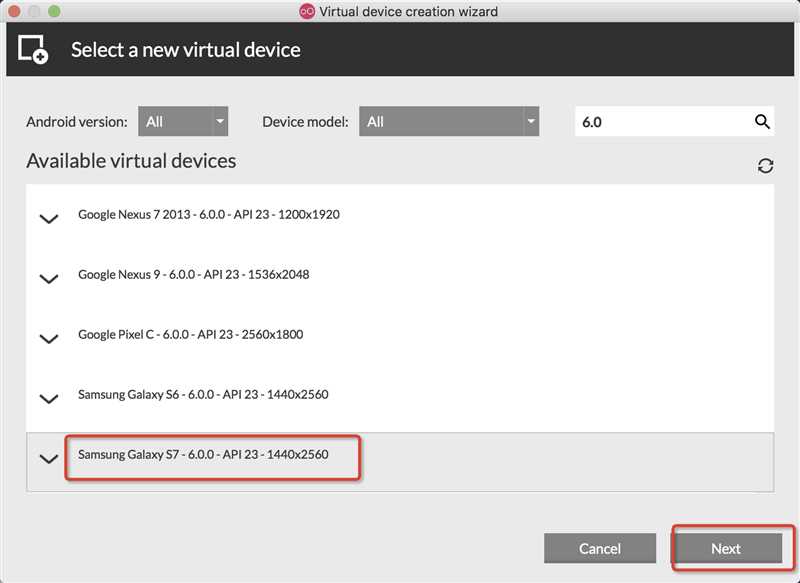Open the Android version dropdown

tap(183, 121)
